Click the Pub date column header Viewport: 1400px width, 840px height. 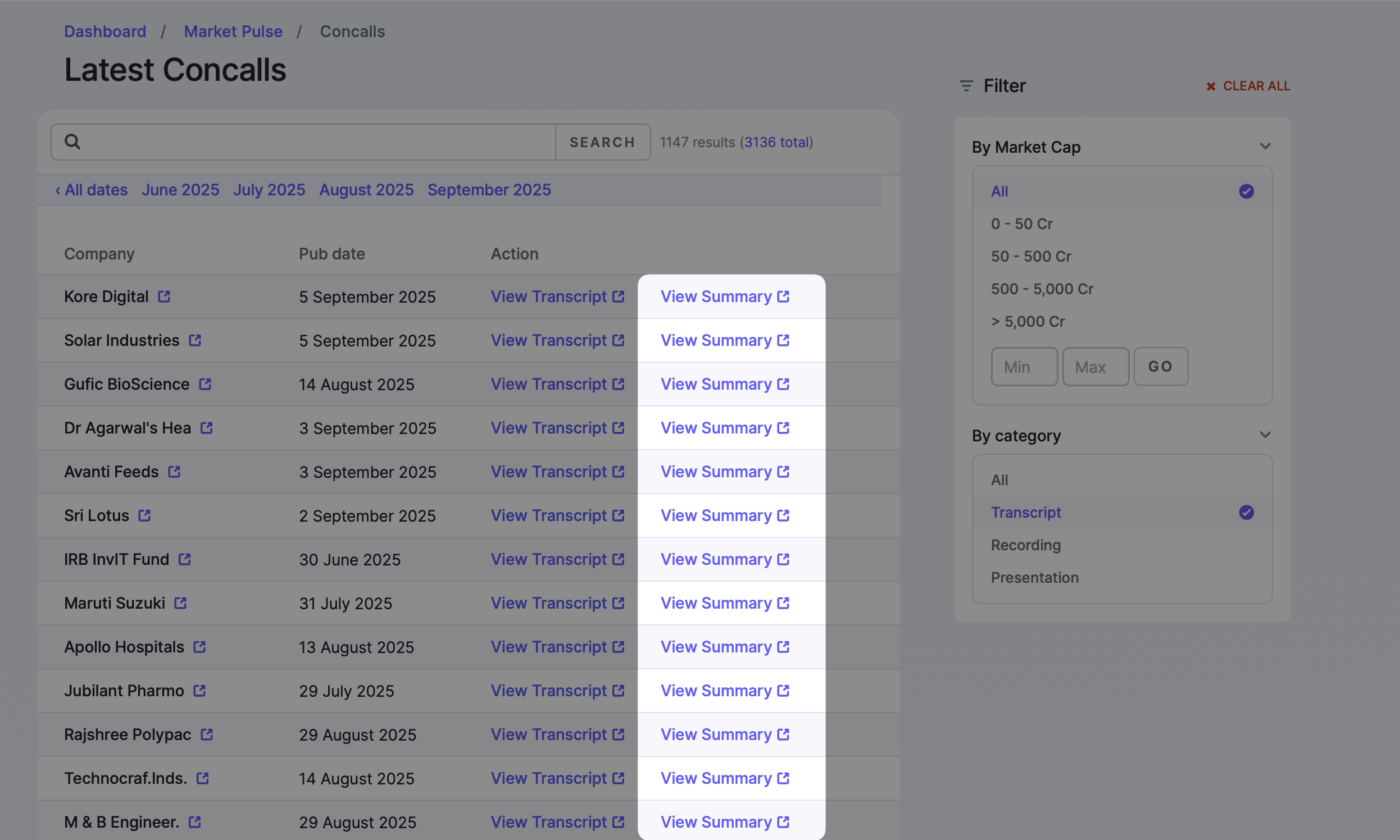332,254
